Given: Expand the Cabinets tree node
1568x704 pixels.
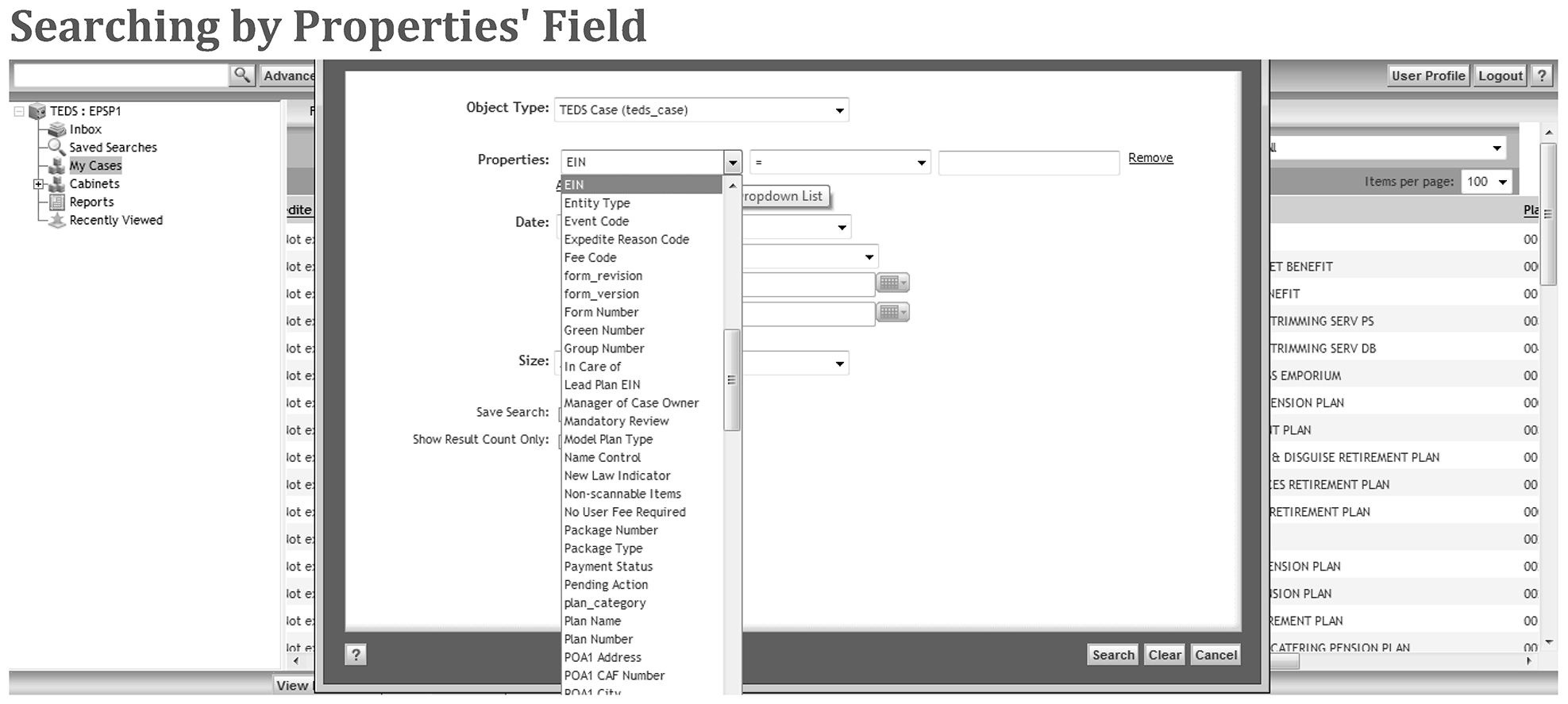Looking at the screenshot, I should coord(37,184).
